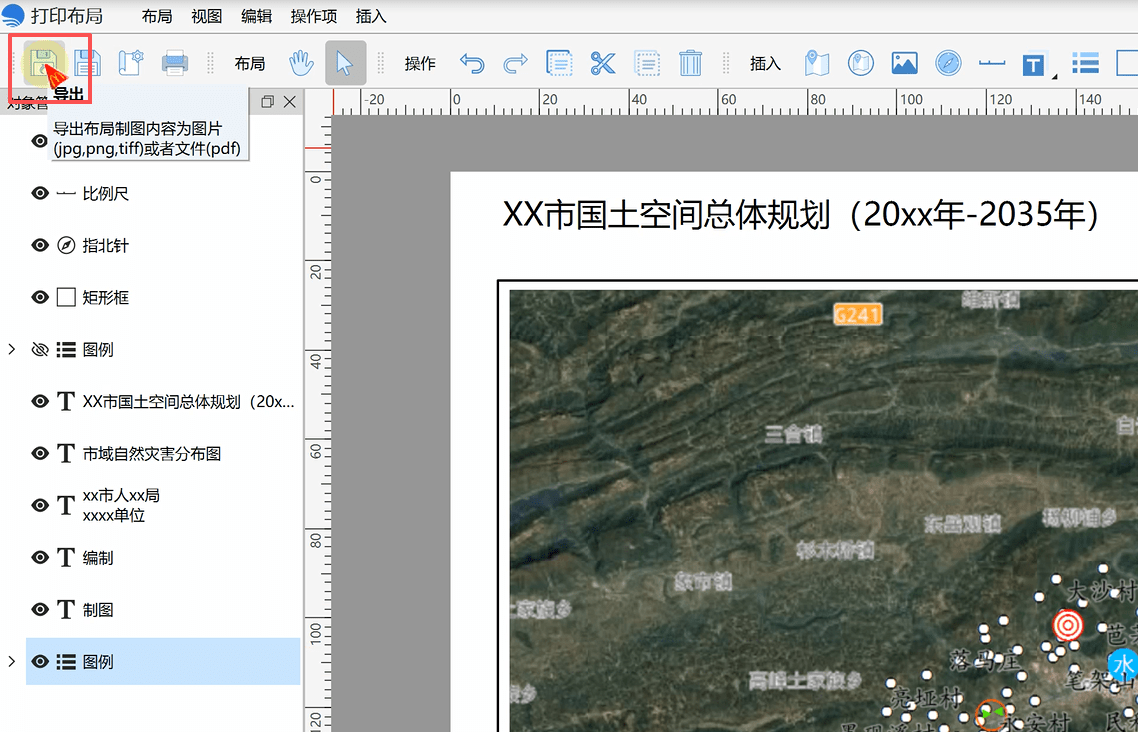Click the red target marker on map

[1068, 625]
